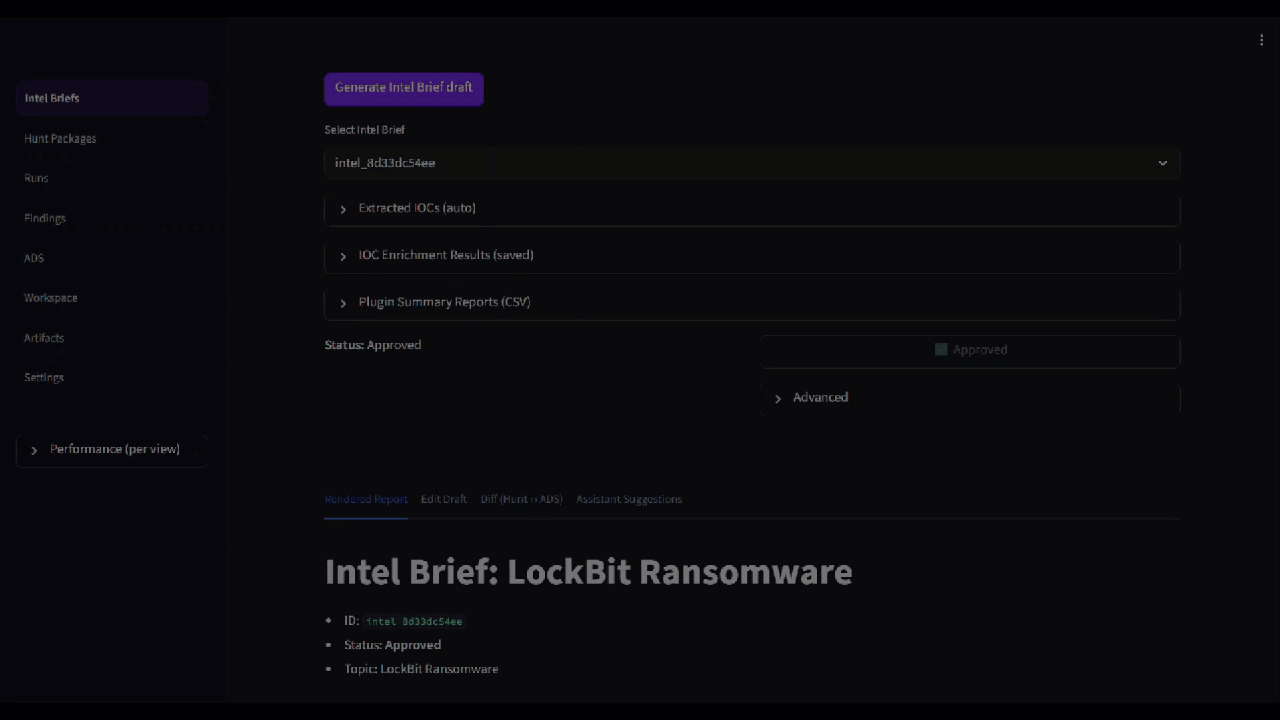Expand Performance (per view) in sidebar
The width and height of the screenshot is (1280, 720).
tap(112, 450)
